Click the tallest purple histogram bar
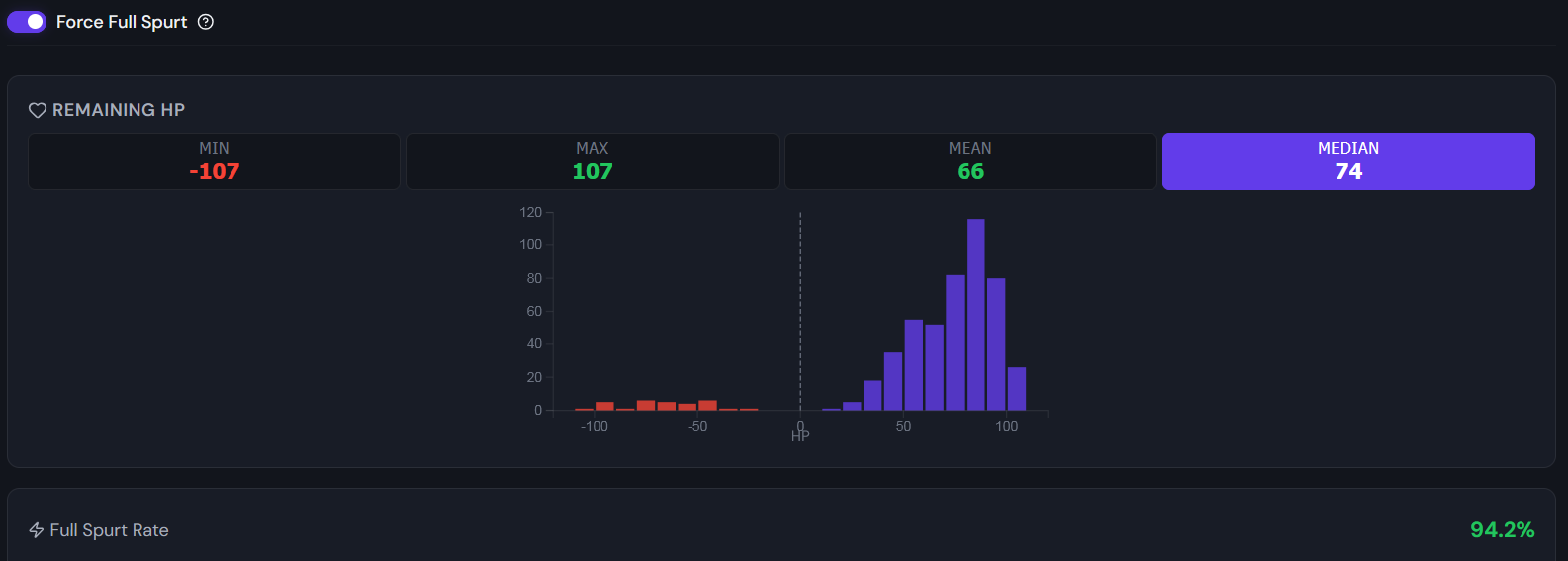 975,315
